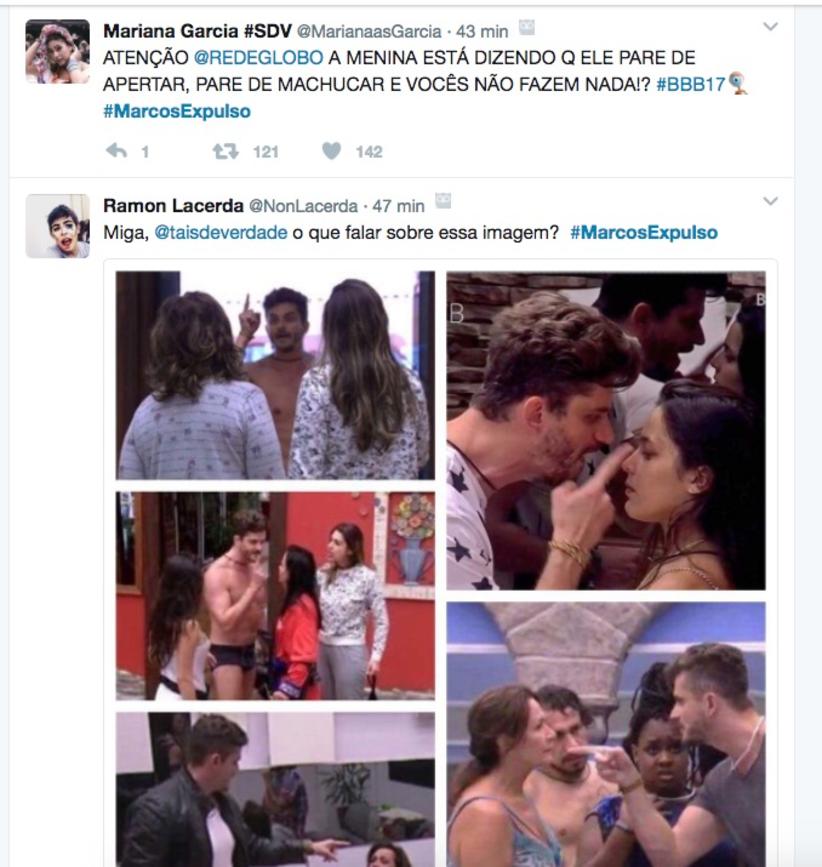822x867 pixels.
Task: Open Mariana Garcia's profile avatar
Action: (x=57, y=51)
